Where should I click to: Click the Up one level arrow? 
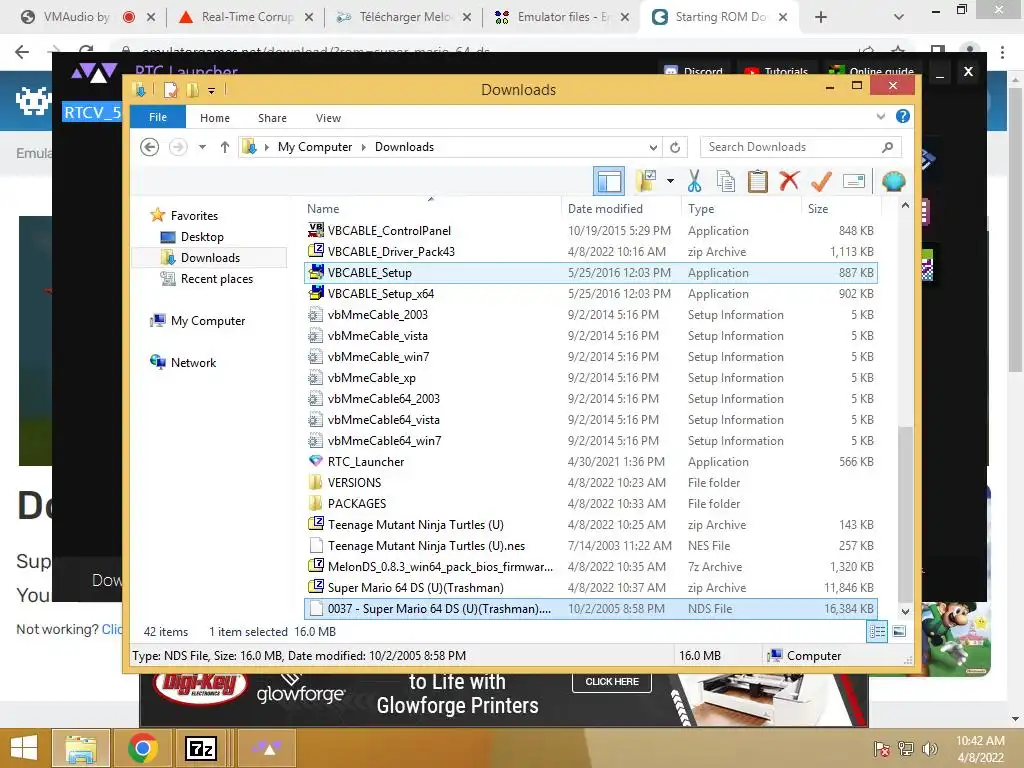coord(225,147)
